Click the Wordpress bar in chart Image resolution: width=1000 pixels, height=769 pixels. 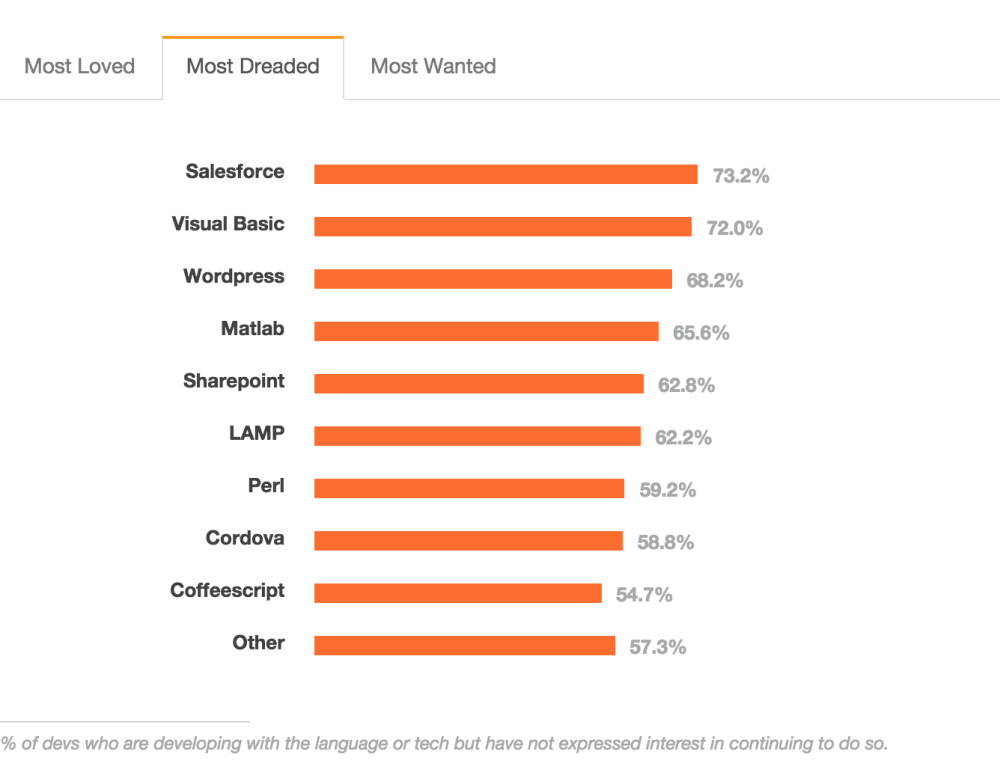493,279
